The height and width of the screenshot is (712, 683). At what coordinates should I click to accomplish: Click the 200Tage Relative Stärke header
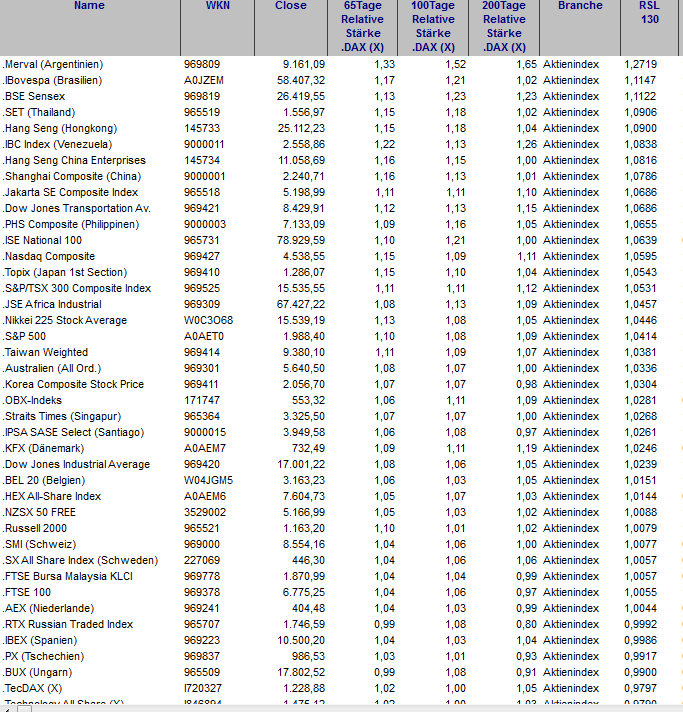503,26
